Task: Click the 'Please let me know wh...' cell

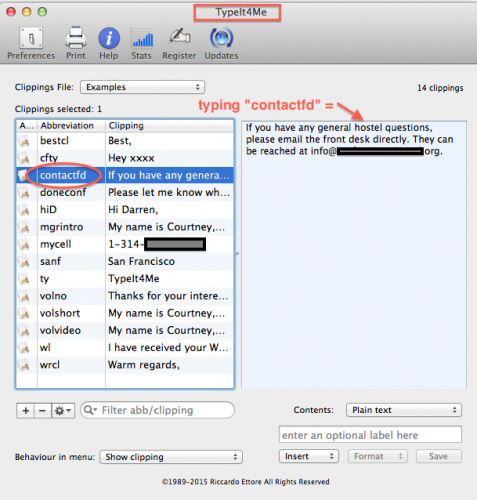Action: pos(169,193)
